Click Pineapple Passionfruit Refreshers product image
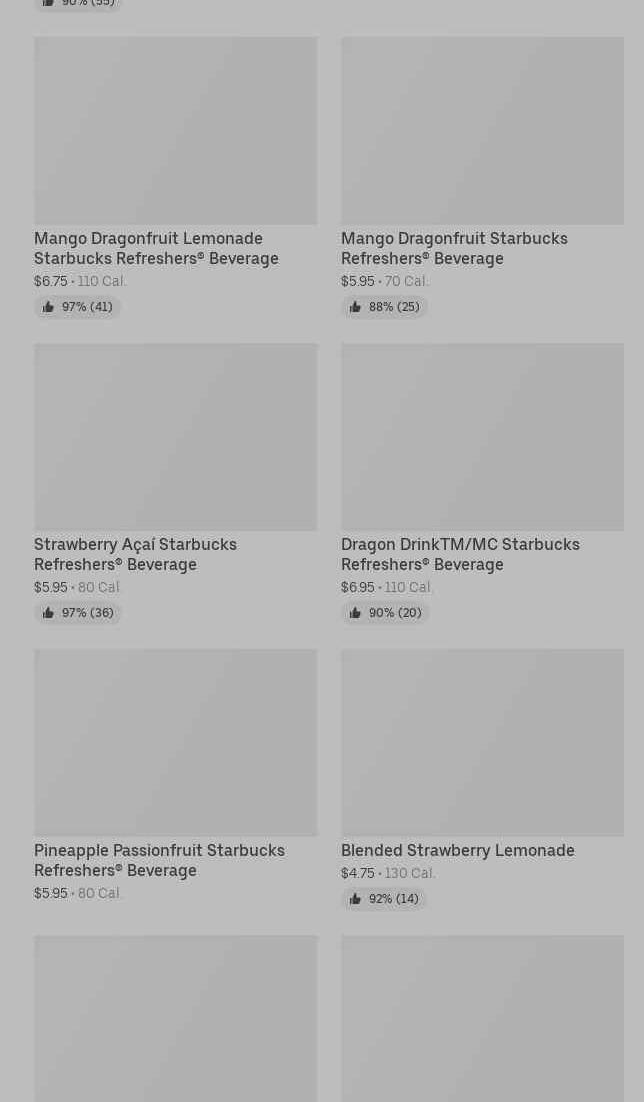 pos(175,742)
